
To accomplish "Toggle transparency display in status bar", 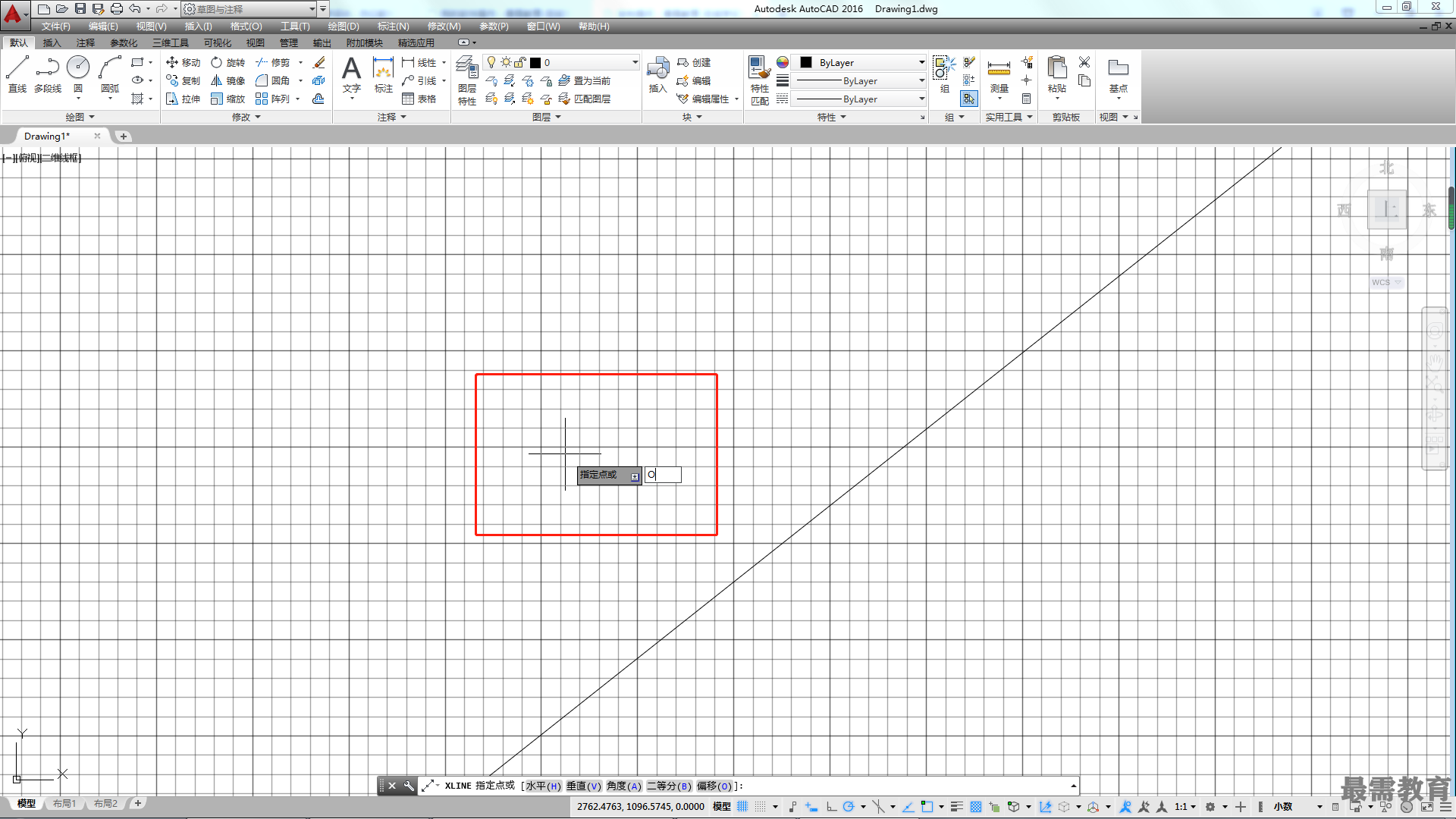I will (976, 807).
